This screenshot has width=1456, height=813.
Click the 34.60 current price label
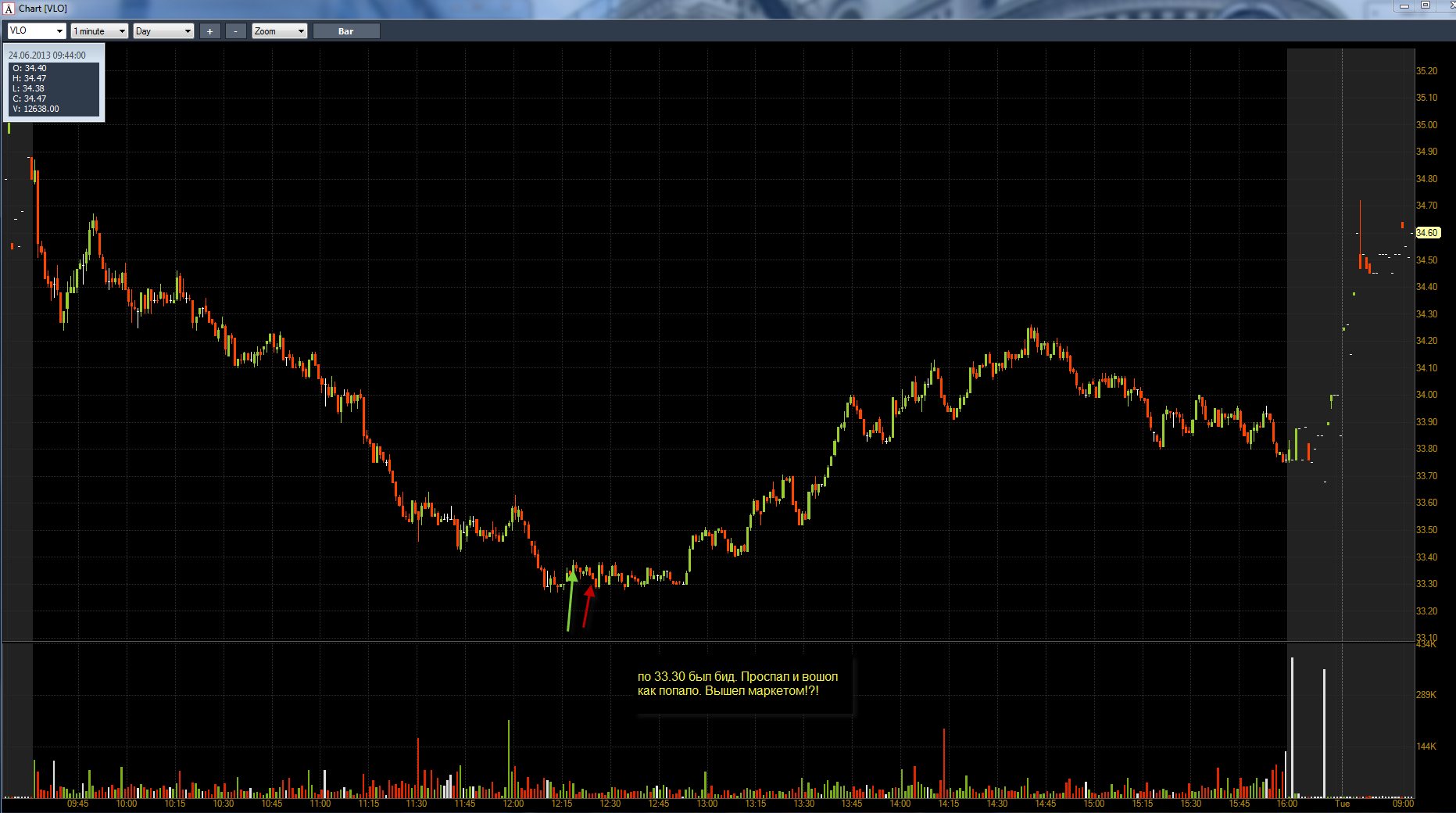1427,233
